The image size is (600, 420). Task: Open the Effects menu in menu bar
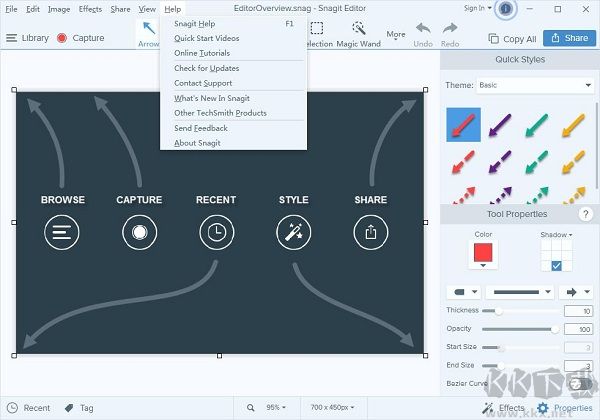click(x=90, y=9)
